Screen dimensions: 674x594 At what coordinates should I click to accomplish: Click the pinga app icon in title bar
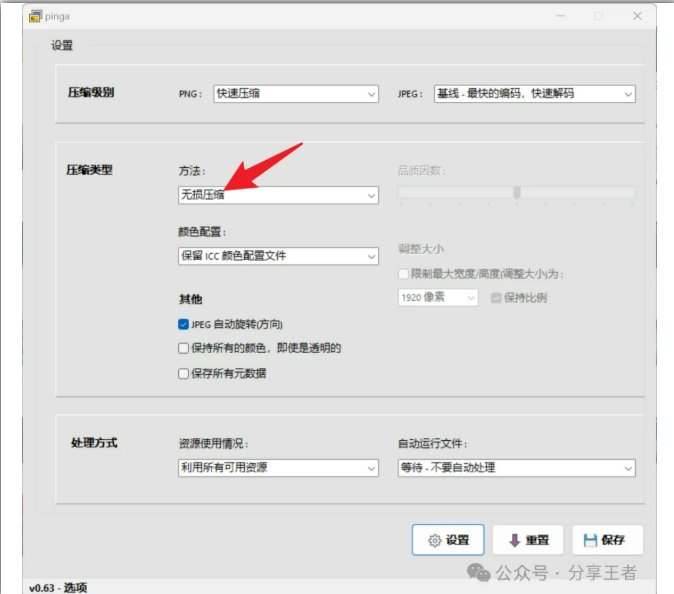(36, 15)
